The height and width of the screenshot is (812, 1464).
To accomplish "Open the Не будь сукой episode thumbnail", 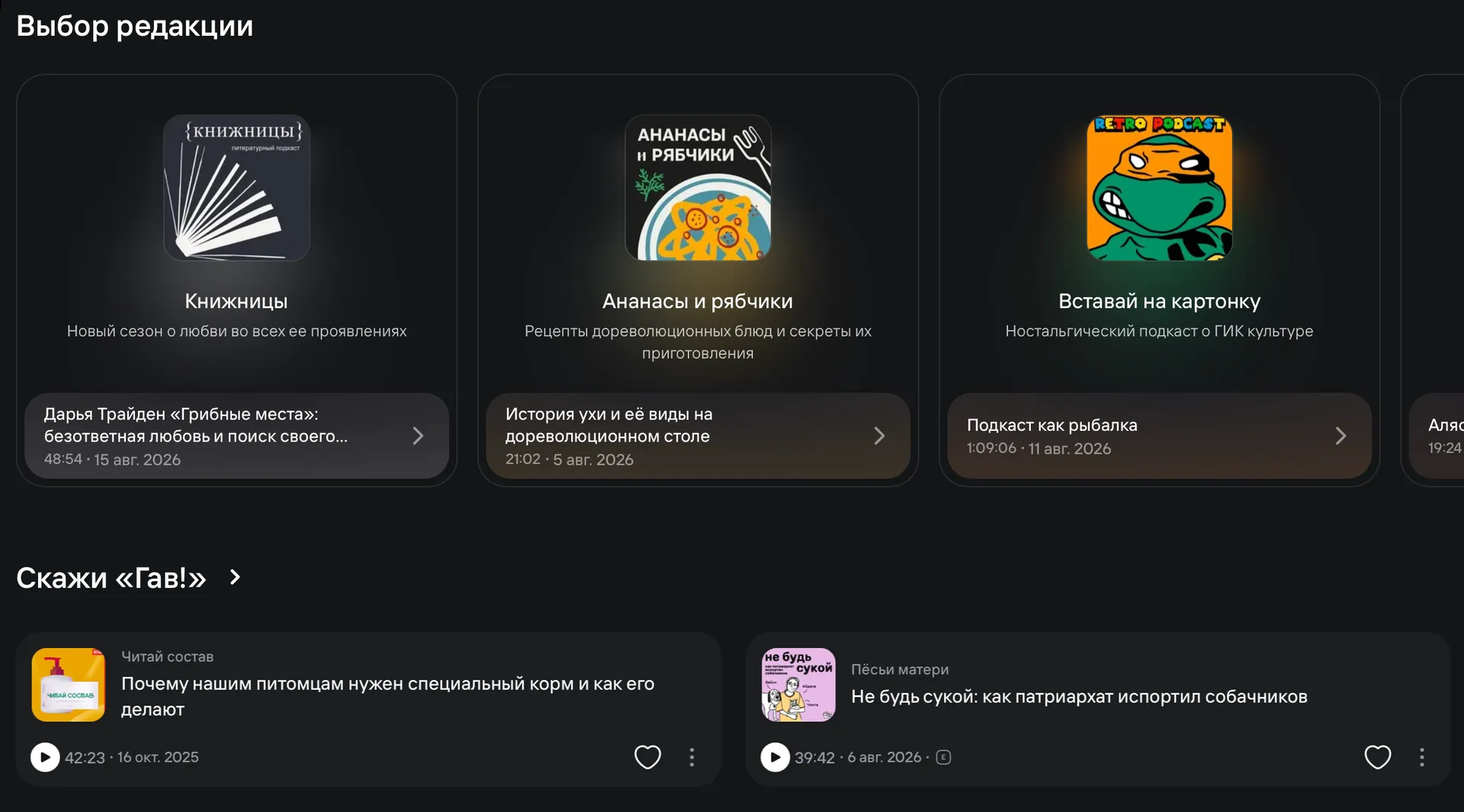I will point(798,685).
